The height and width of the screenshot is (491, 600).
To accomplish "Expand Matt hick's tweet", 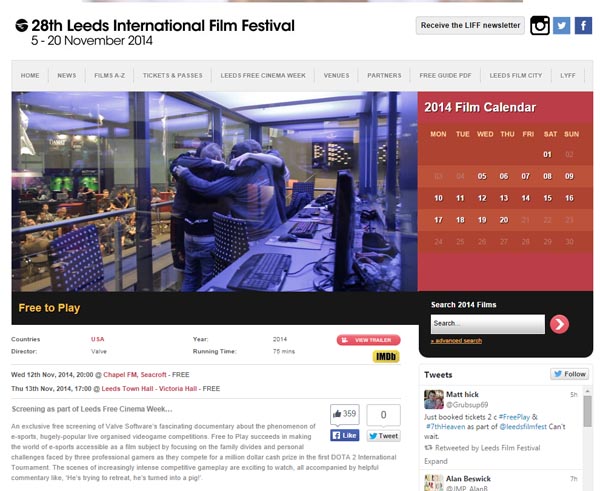I will pyautogui.click(x=435, y=461).
